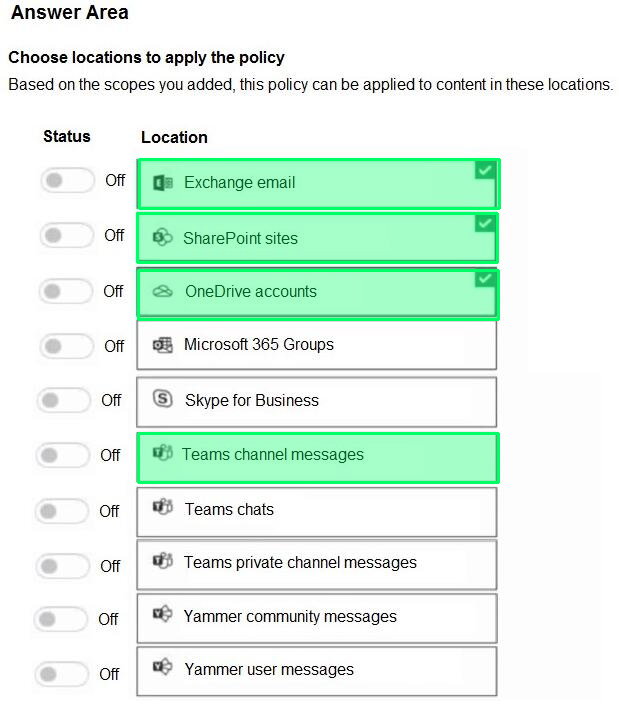This screenshot has width=619, height=710.
Task: Click the Skype for Business icon
Action: point(163,399)
